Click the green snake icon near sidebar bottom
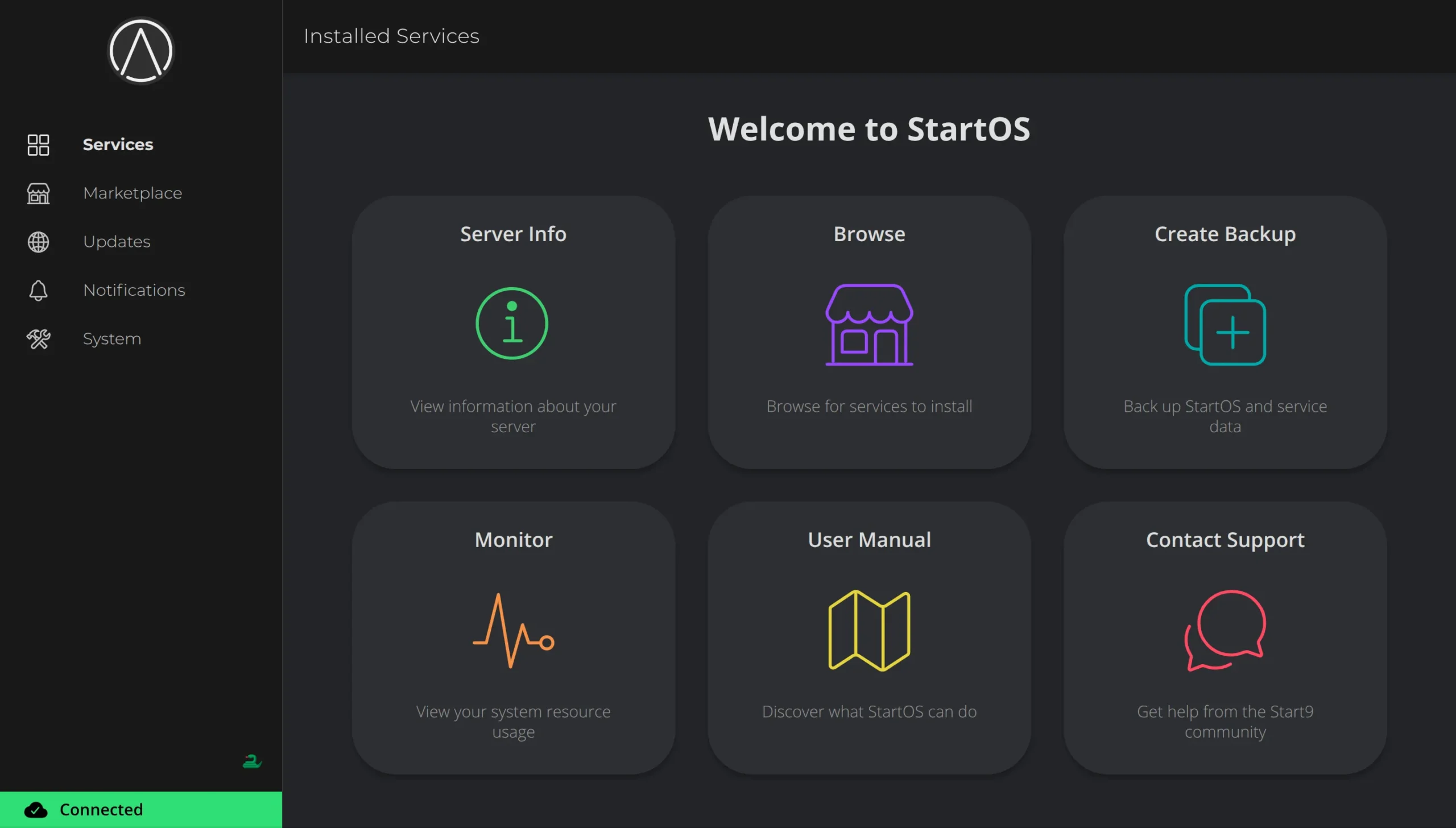The height and width of the screenshot is (828, 1456). [x=253, y=761]
